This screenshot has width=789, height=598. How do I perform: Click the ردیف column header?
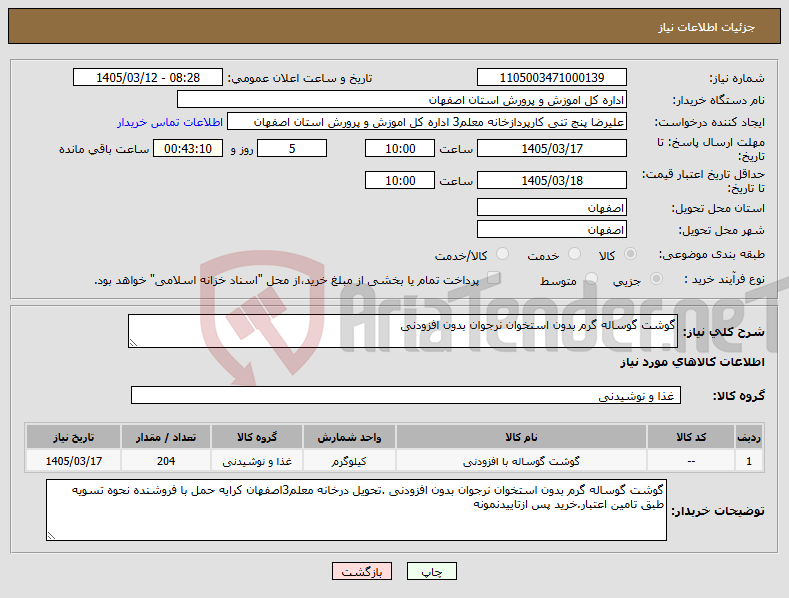pos(749,437)
